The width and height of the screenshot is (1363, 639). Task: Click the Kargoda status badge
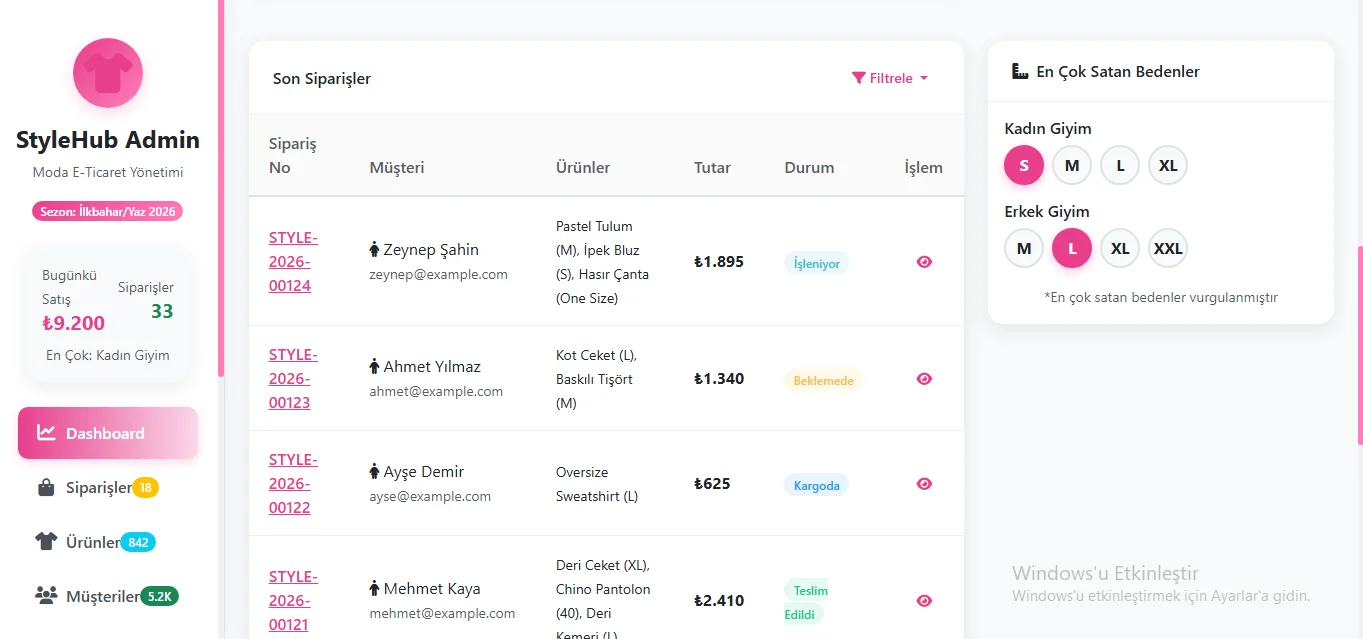[815, 485]
